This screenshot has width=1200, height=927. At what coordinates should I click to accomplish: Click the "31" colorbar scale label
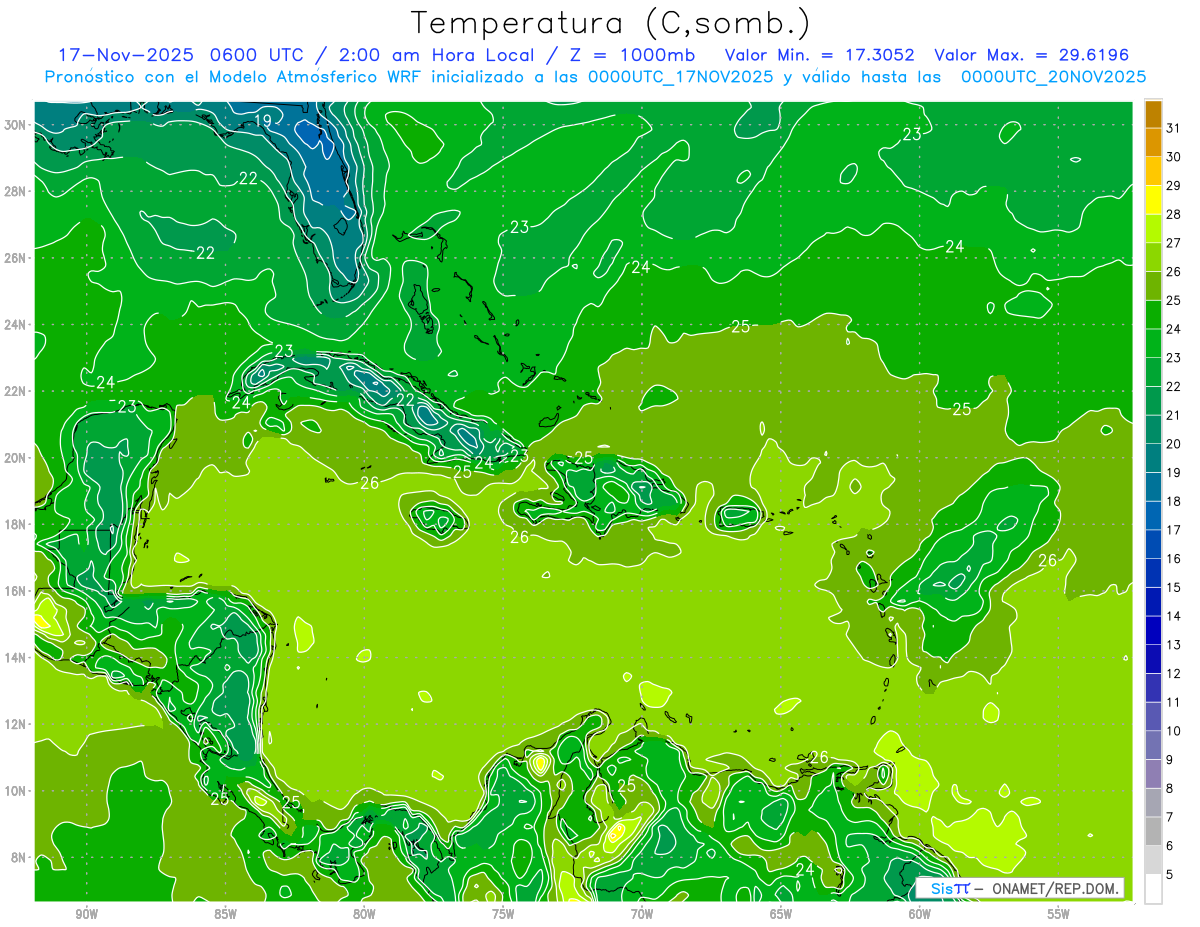(x=1174, y=128)
